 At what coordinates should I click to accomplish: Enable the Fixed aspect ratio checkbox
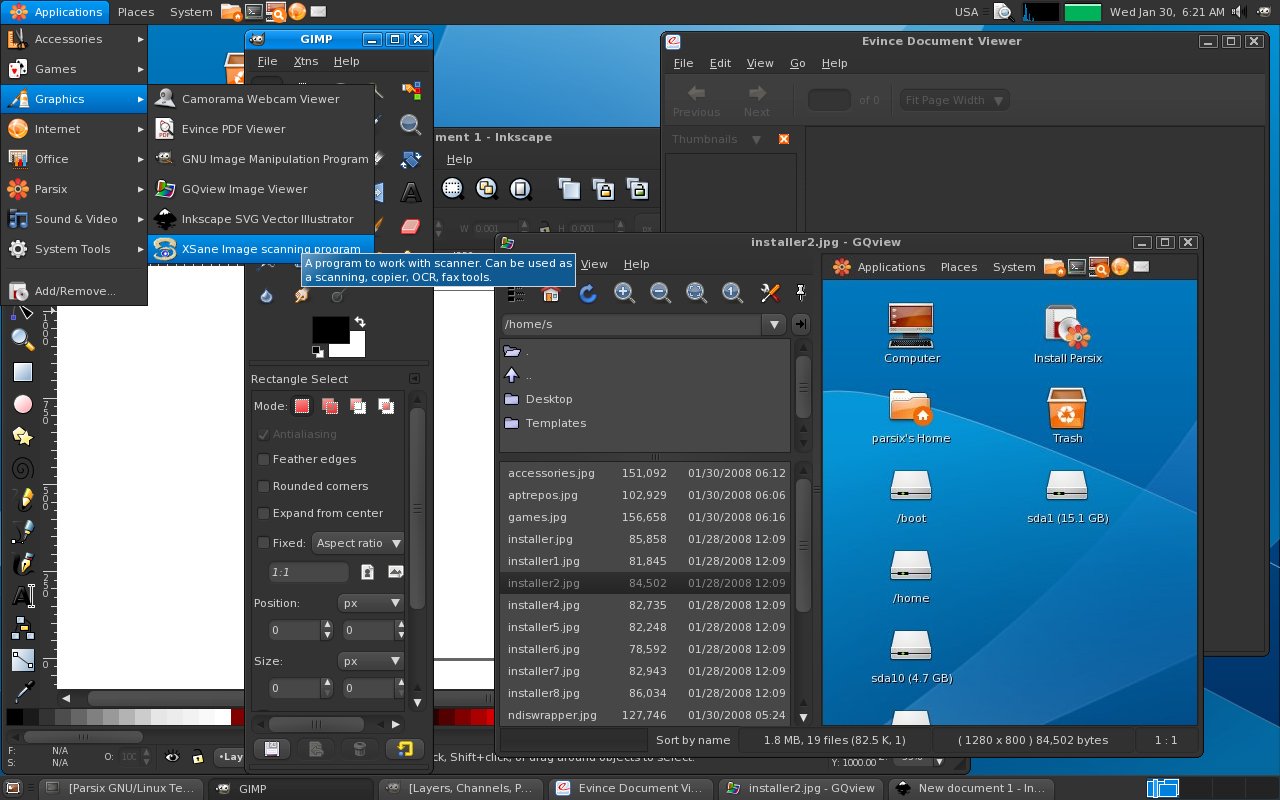pyautogui.click(x=264, y=543)
